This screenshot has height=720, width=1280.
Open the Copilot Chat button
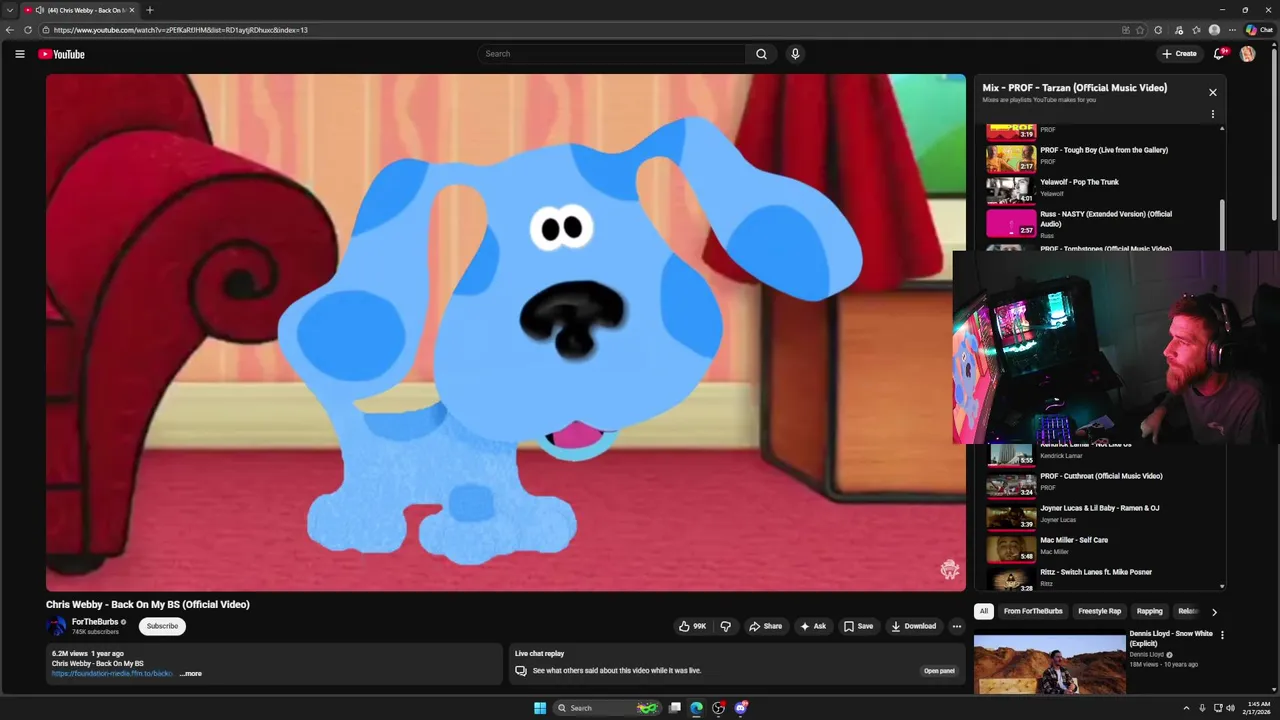click(1259, 30)
